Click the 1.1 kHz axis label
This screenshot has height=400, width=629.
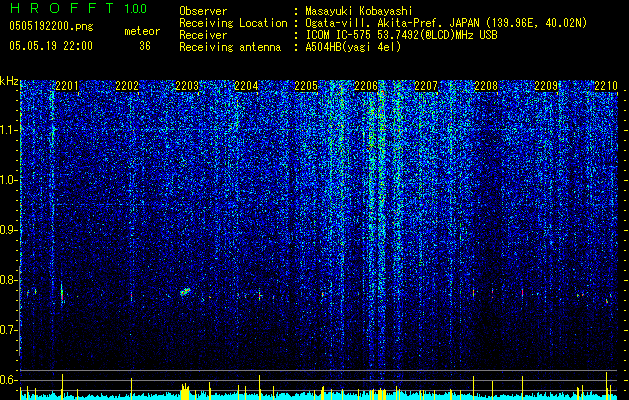tap(9, 130)
